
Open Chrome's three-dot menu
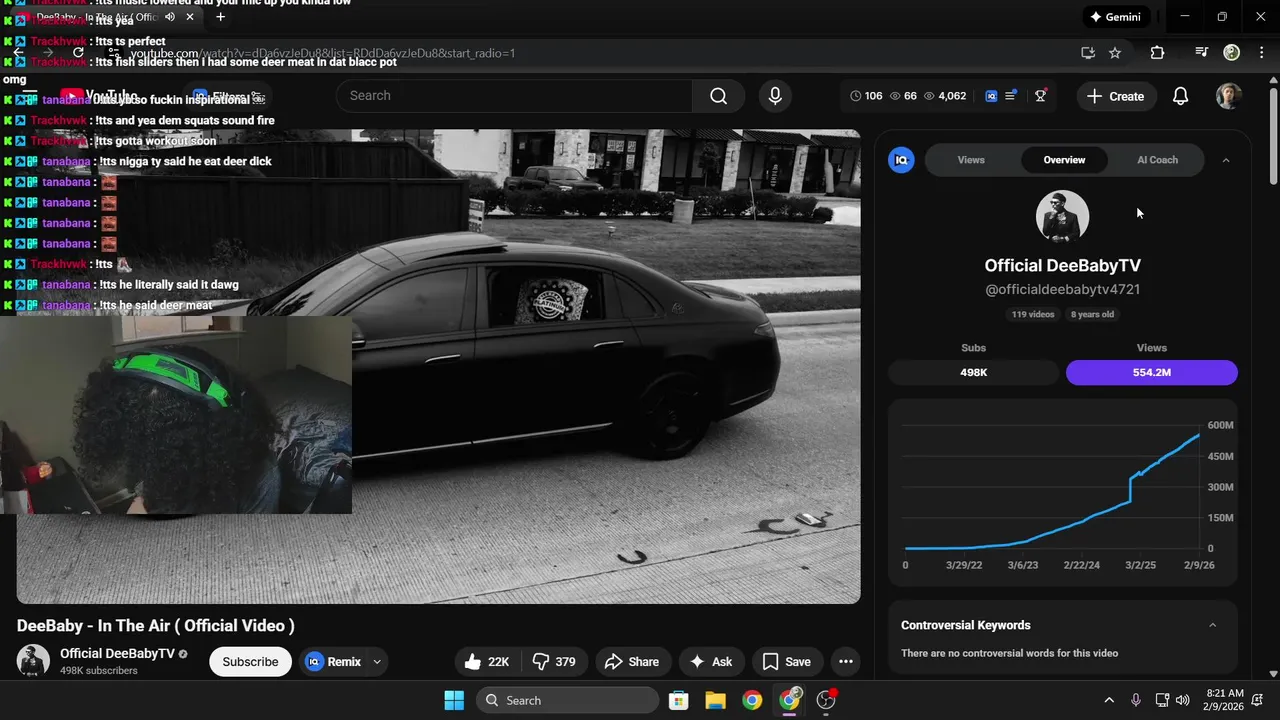click(x=1262, y=53)
